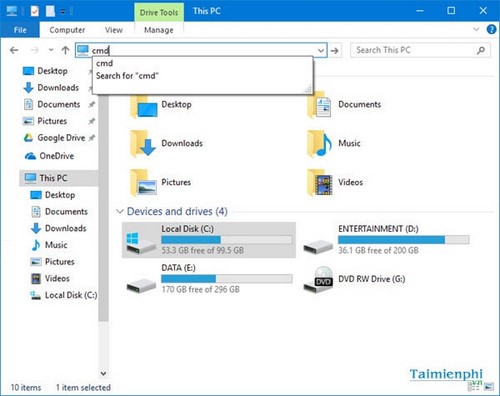Select This PC in navigation pane
The width and height of the screenshot is (500, 396).
[53, 178]
